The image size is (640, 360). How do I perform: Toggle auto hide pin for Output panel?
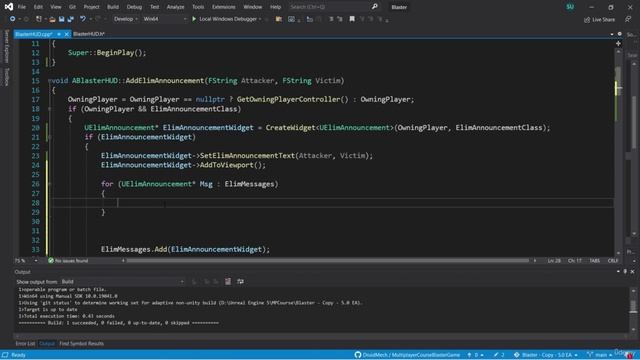[625, 271]
